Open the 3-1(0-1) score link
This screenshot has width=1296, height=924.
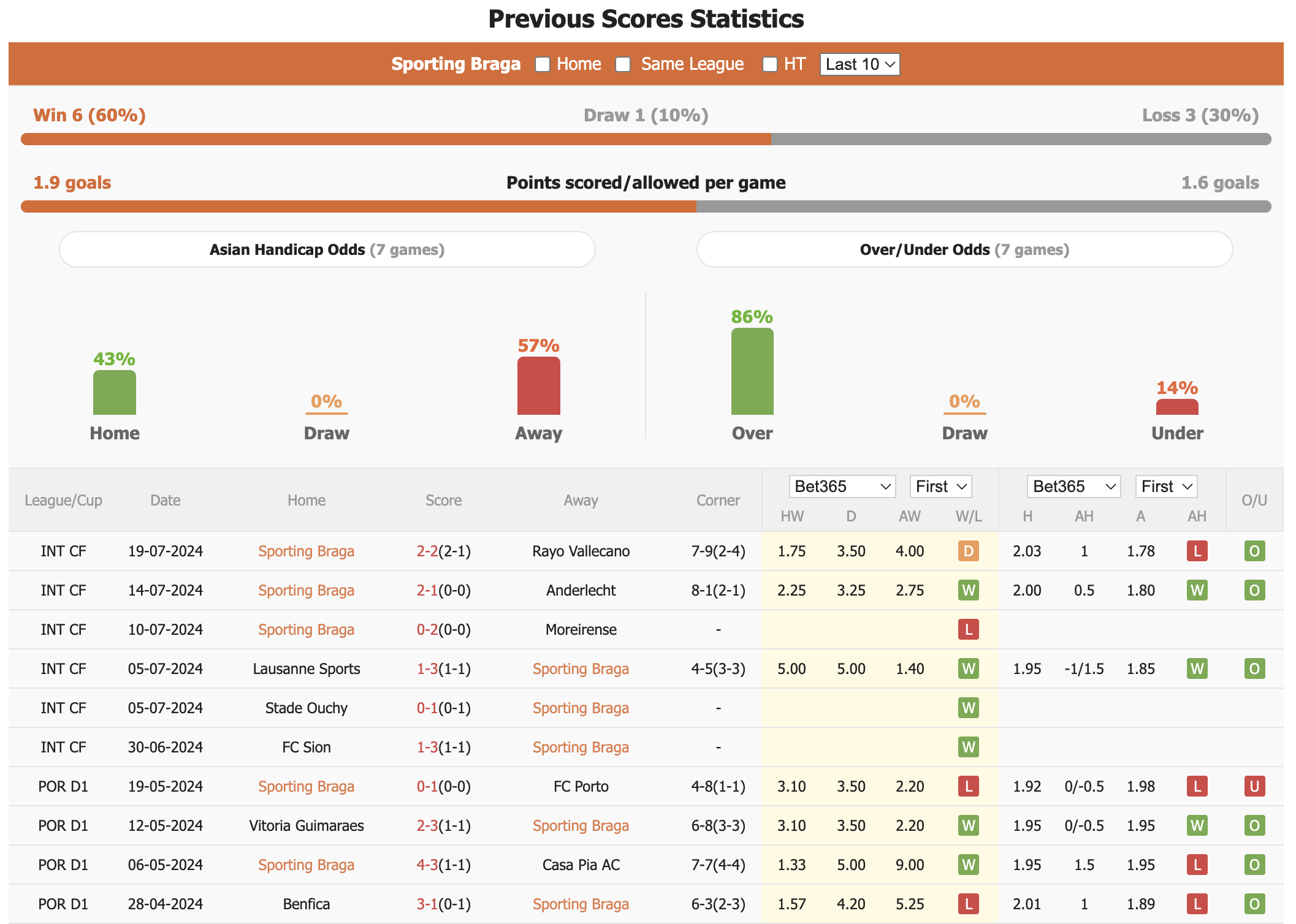tap(444, 904)
